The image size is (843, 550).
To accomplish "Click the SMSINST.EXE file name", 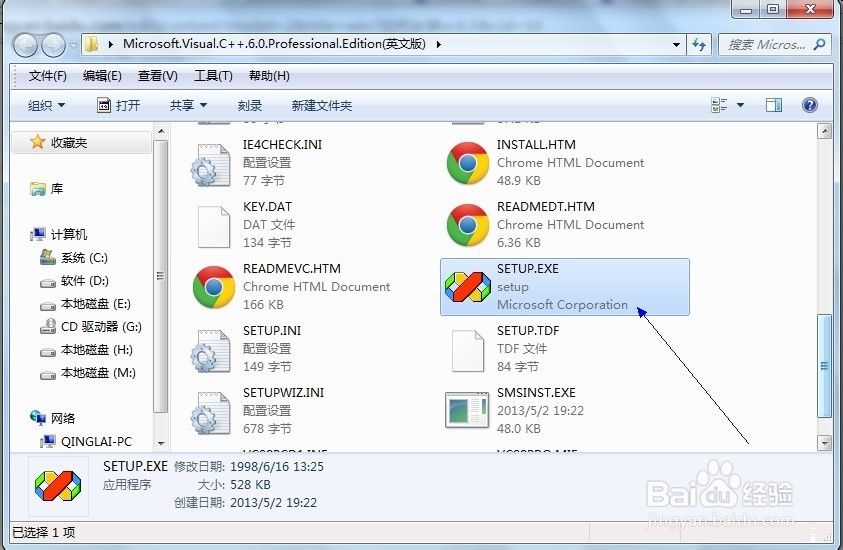I will (536, 392).
